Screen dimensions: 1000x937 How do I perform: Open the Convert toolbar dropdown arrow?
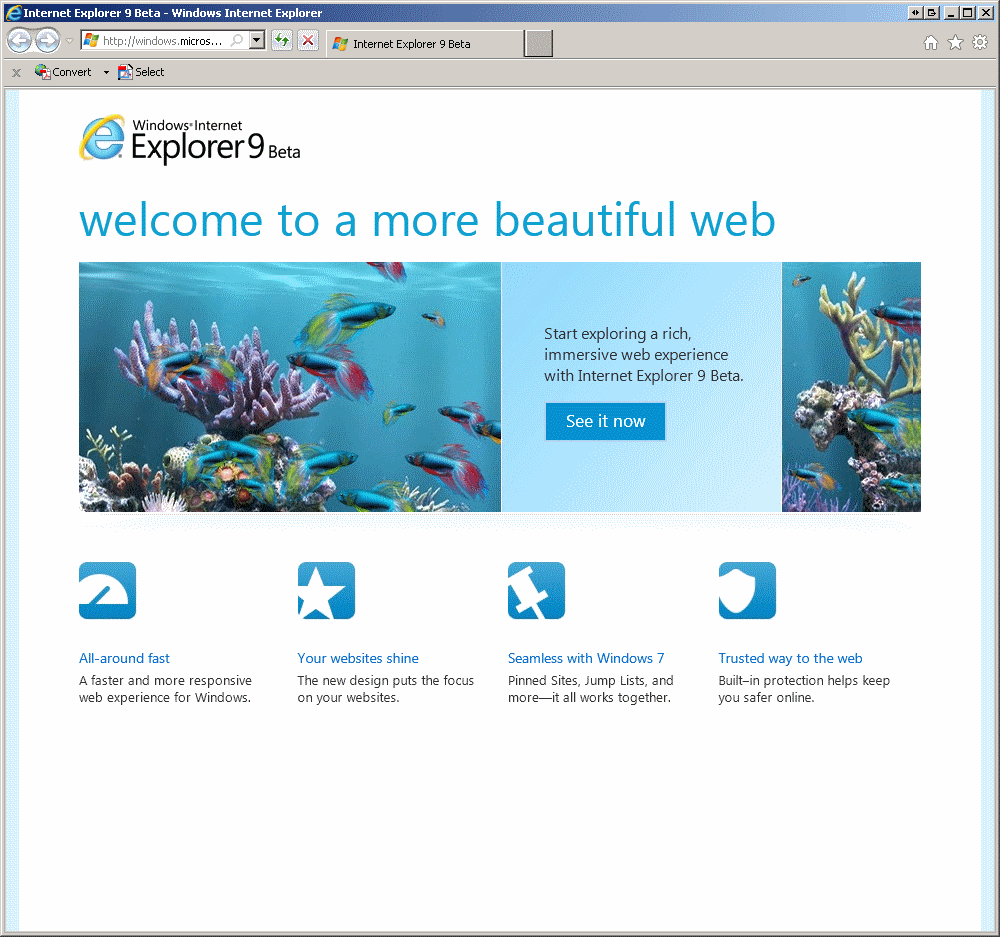point(106,72)
